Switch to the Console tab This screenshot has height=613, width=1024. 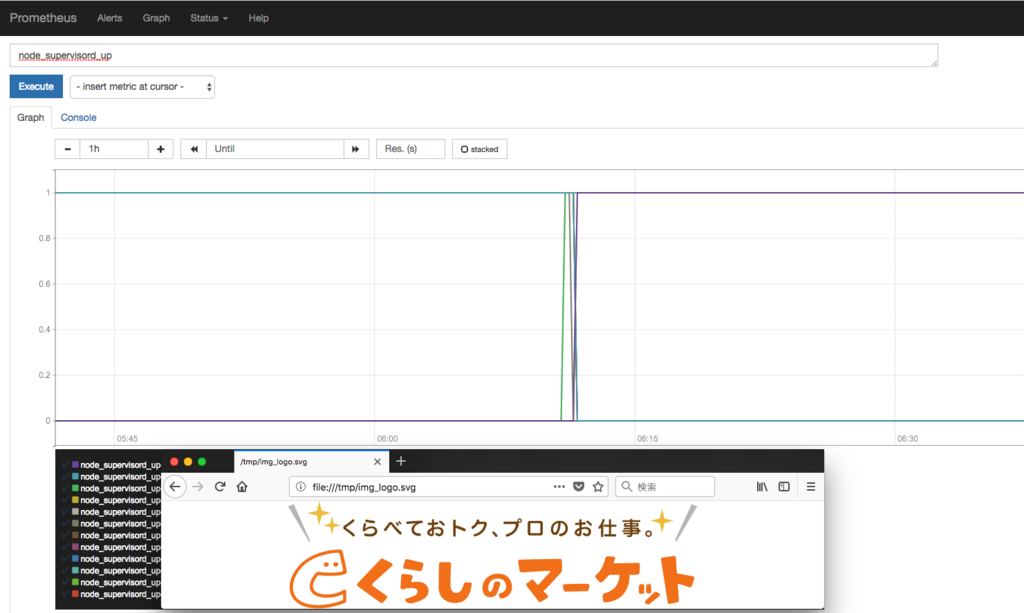(x=78, y=117)
